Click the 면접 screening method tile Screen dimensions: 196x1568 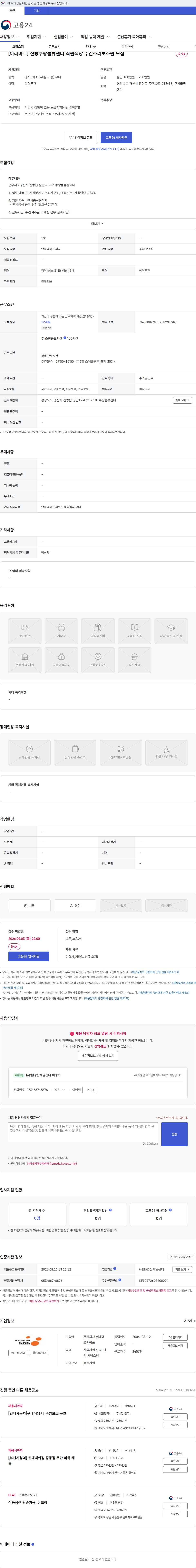pyautogui.click(x=75, y=906)
